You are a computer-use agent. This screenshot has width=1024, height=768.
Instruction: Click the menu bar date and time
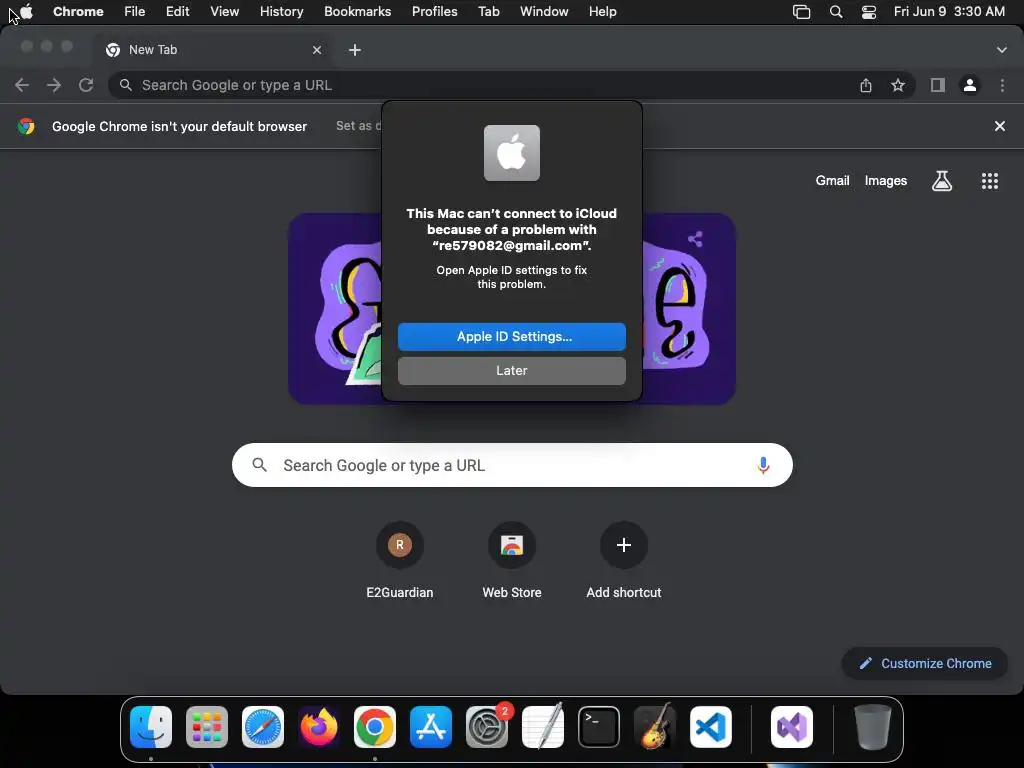(949, 12)
